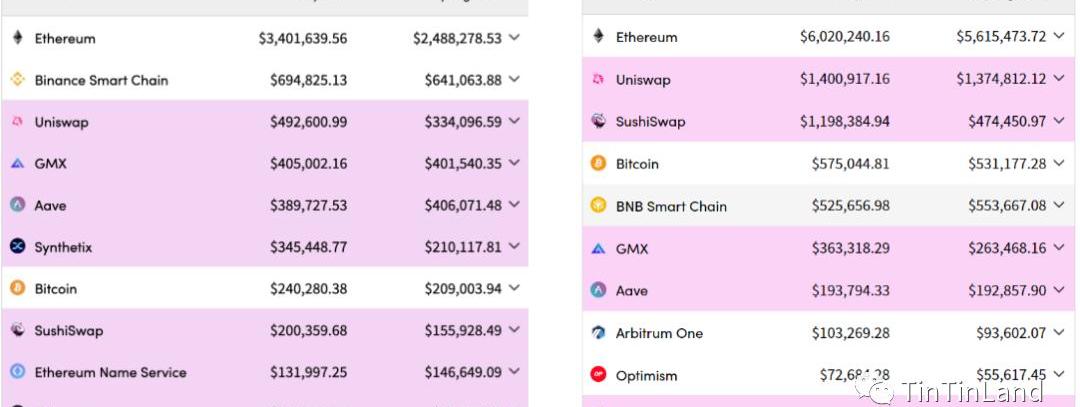The width and height of the screenshot is (1080, 407).
Task: Open the BNB Smart Chain project name
Action: tap(671, 206)
